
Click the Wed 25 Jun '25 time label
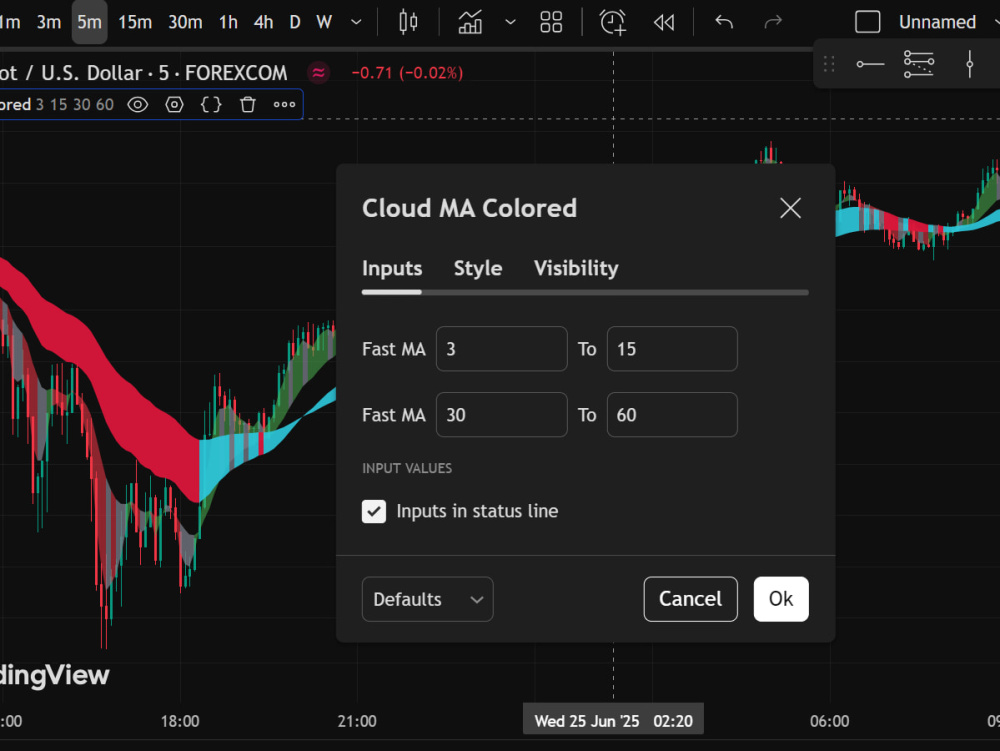click(613, 721)
